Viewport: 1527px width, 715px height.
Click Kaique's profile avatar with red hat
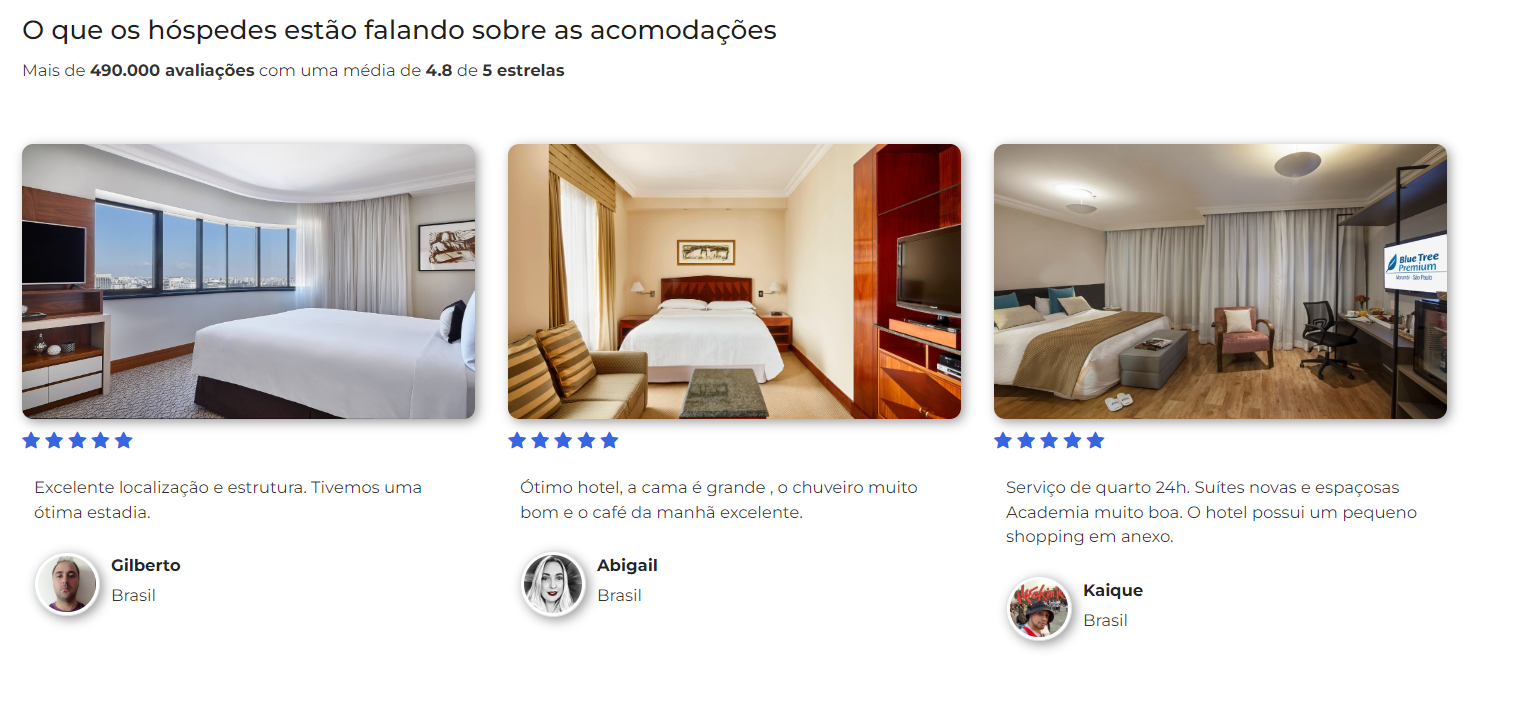(x=1039, y=609)
